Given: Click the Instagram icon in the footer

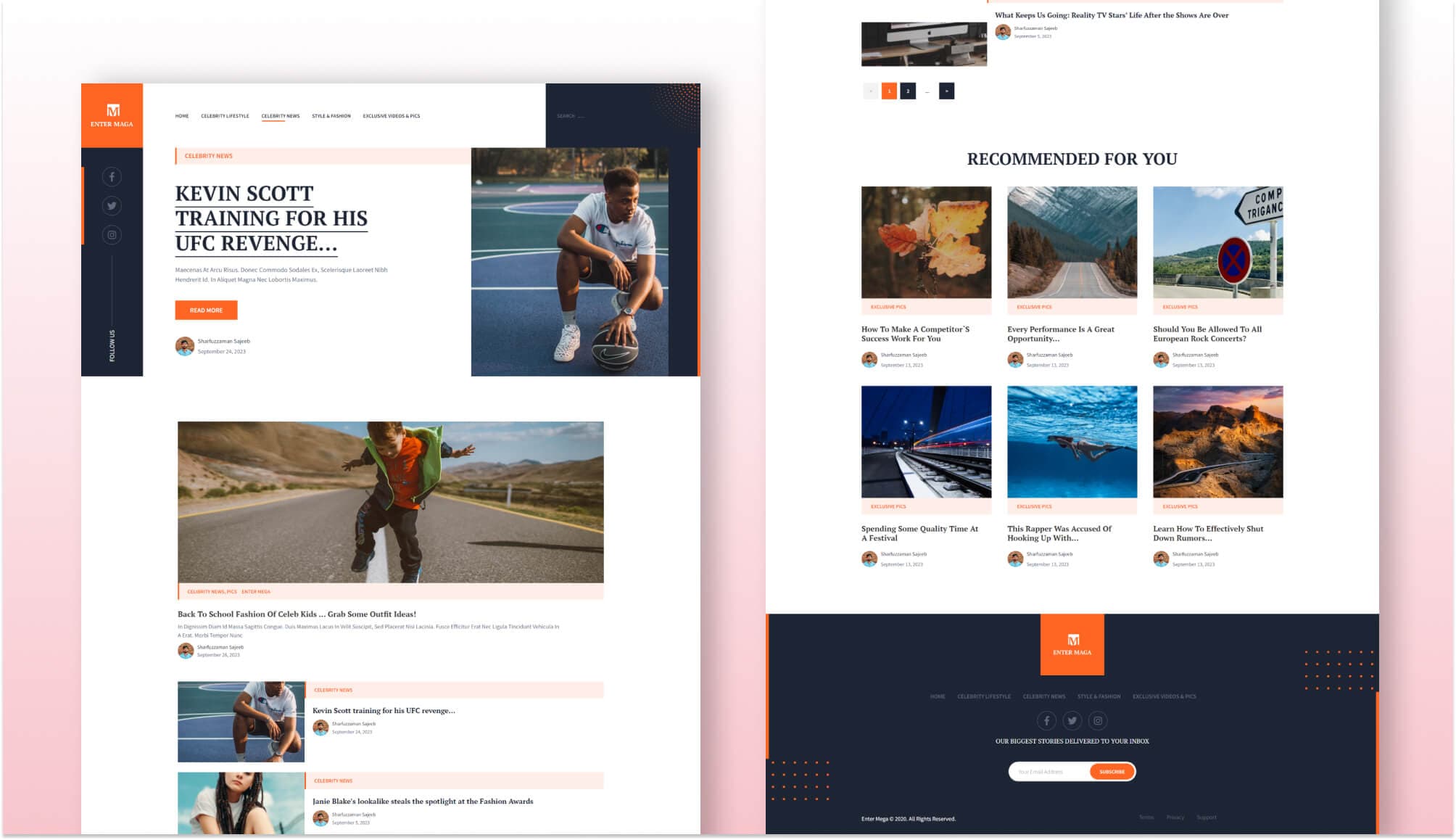Looking at the screenshot, I should (1097, 720).
